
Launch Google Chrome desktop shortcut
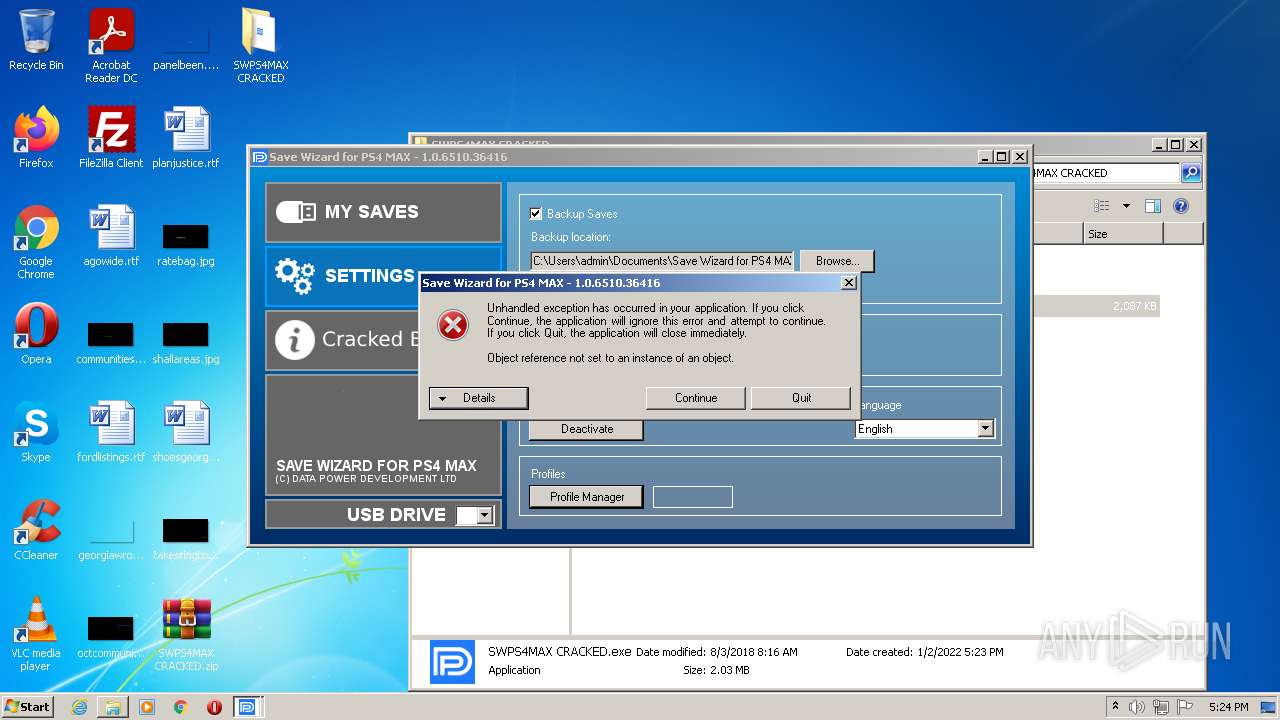coord(36,242)
